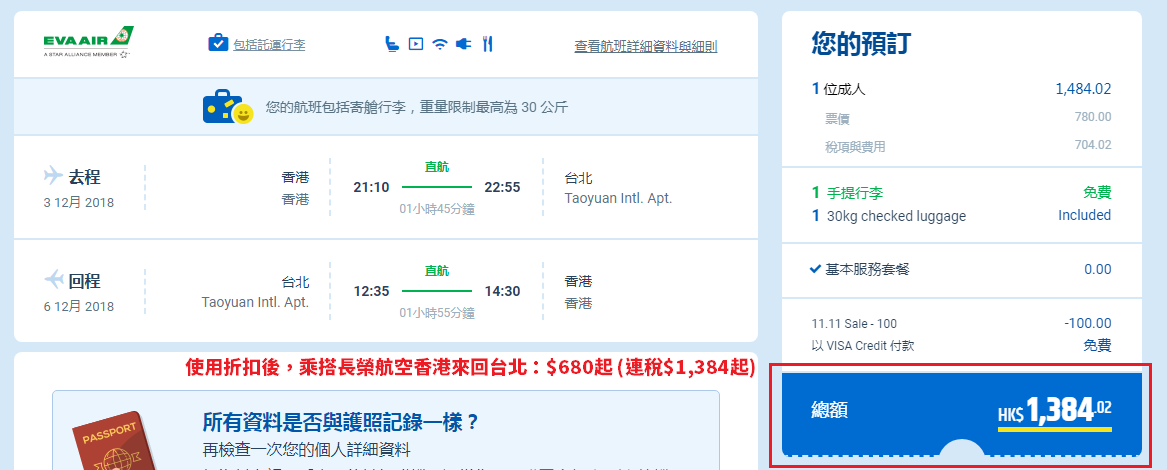
Task: Click the outbound arrival time 22:55
Action: point(502,187)
